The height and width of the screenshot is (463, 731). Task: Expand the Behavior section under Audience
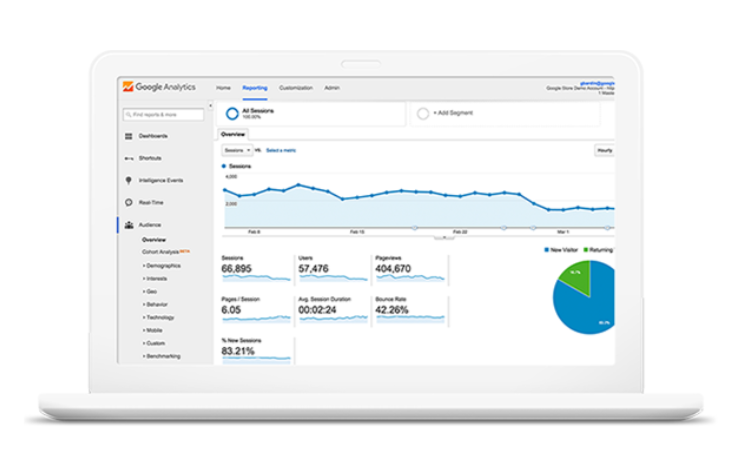click(x=158, y=304)
